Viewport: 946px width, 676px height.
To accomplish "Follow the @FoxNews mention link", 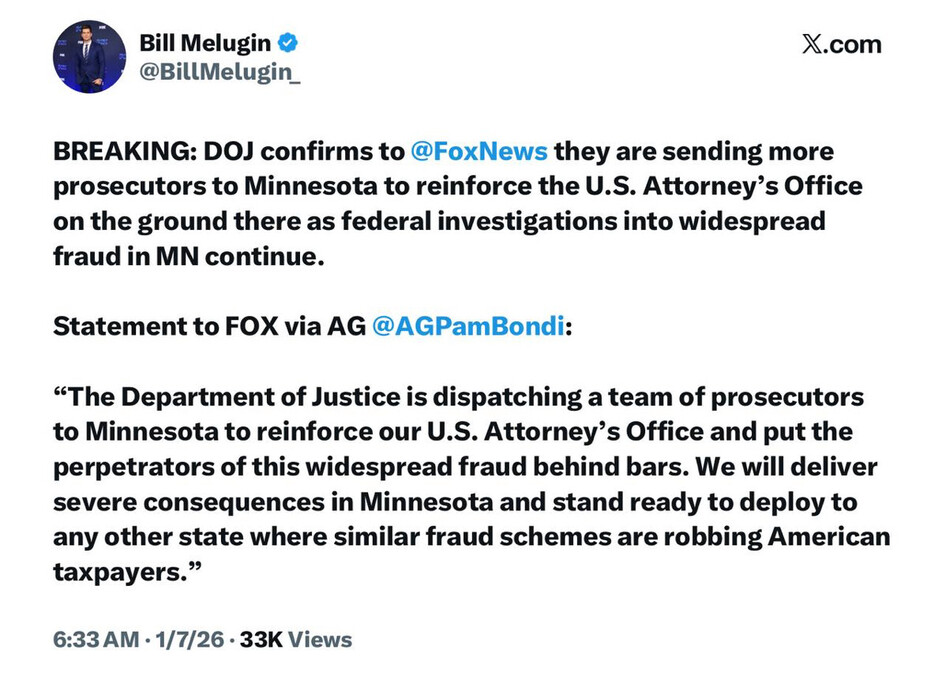I will pos(479,151).
